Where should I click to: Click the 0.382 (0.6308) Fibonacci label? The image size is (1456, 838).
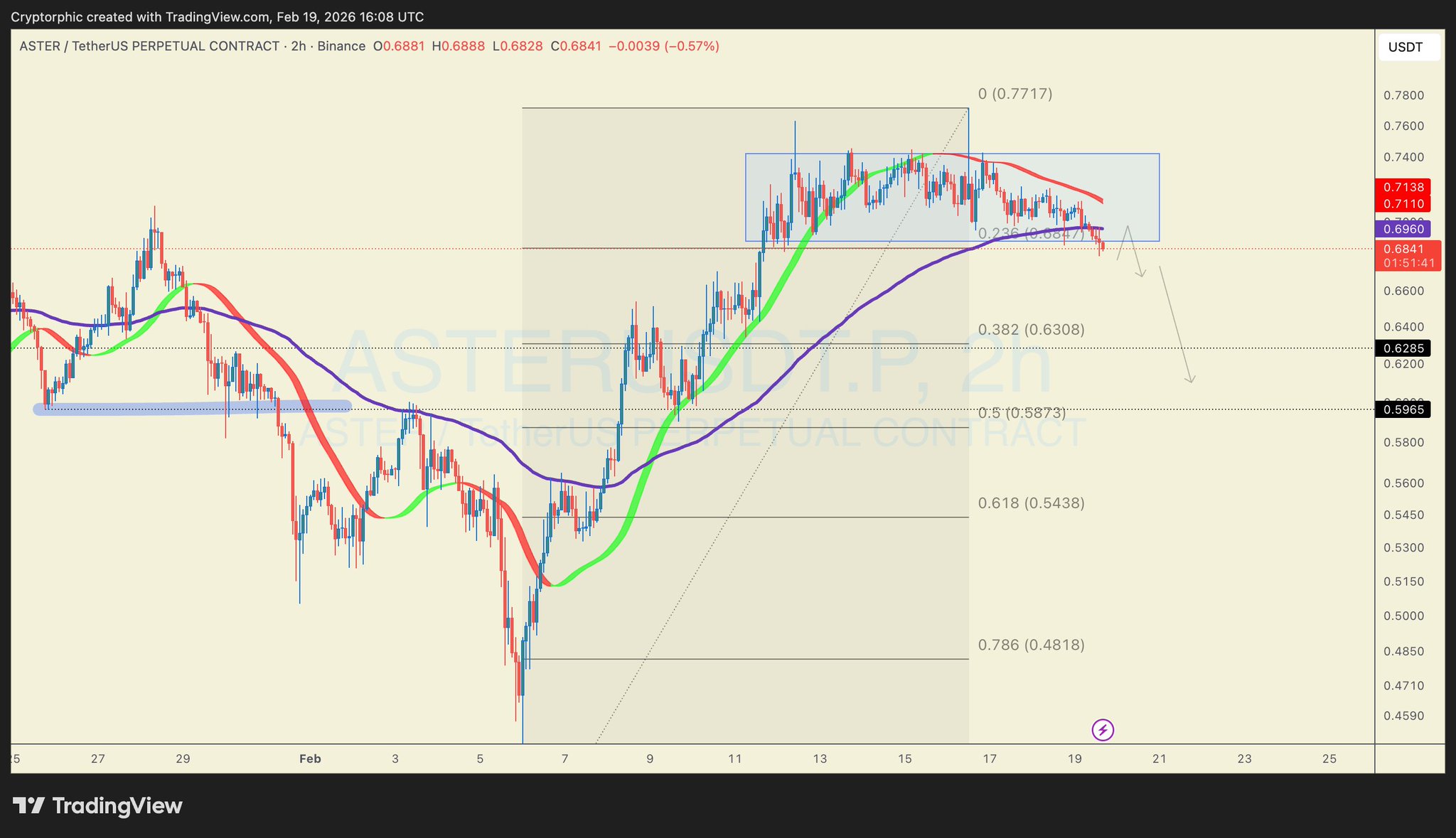pos(1031,329)
